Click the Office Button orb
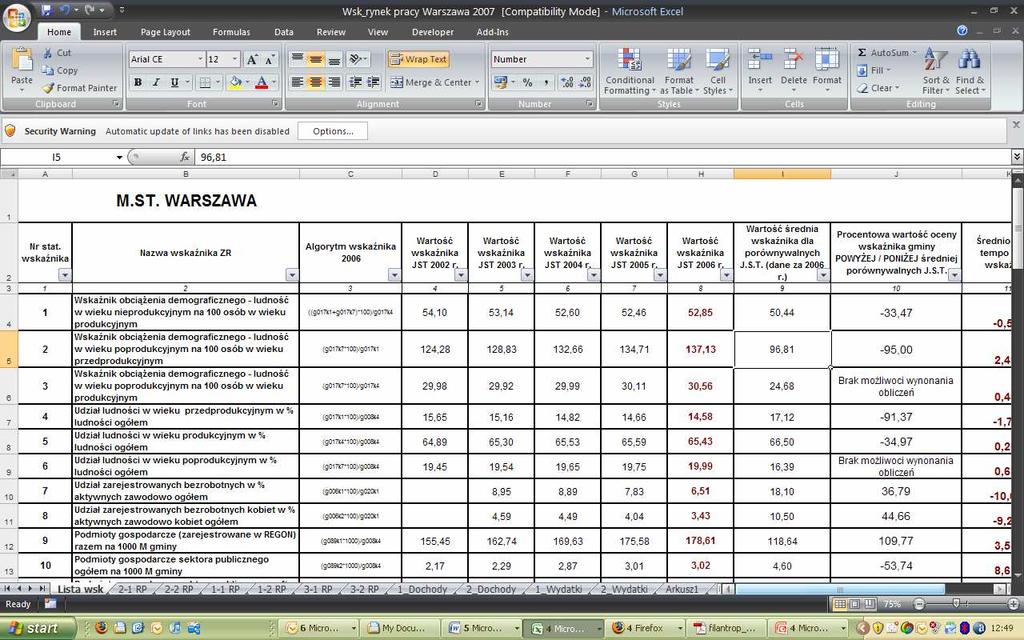1024x640 pixels. coord(16,17)
